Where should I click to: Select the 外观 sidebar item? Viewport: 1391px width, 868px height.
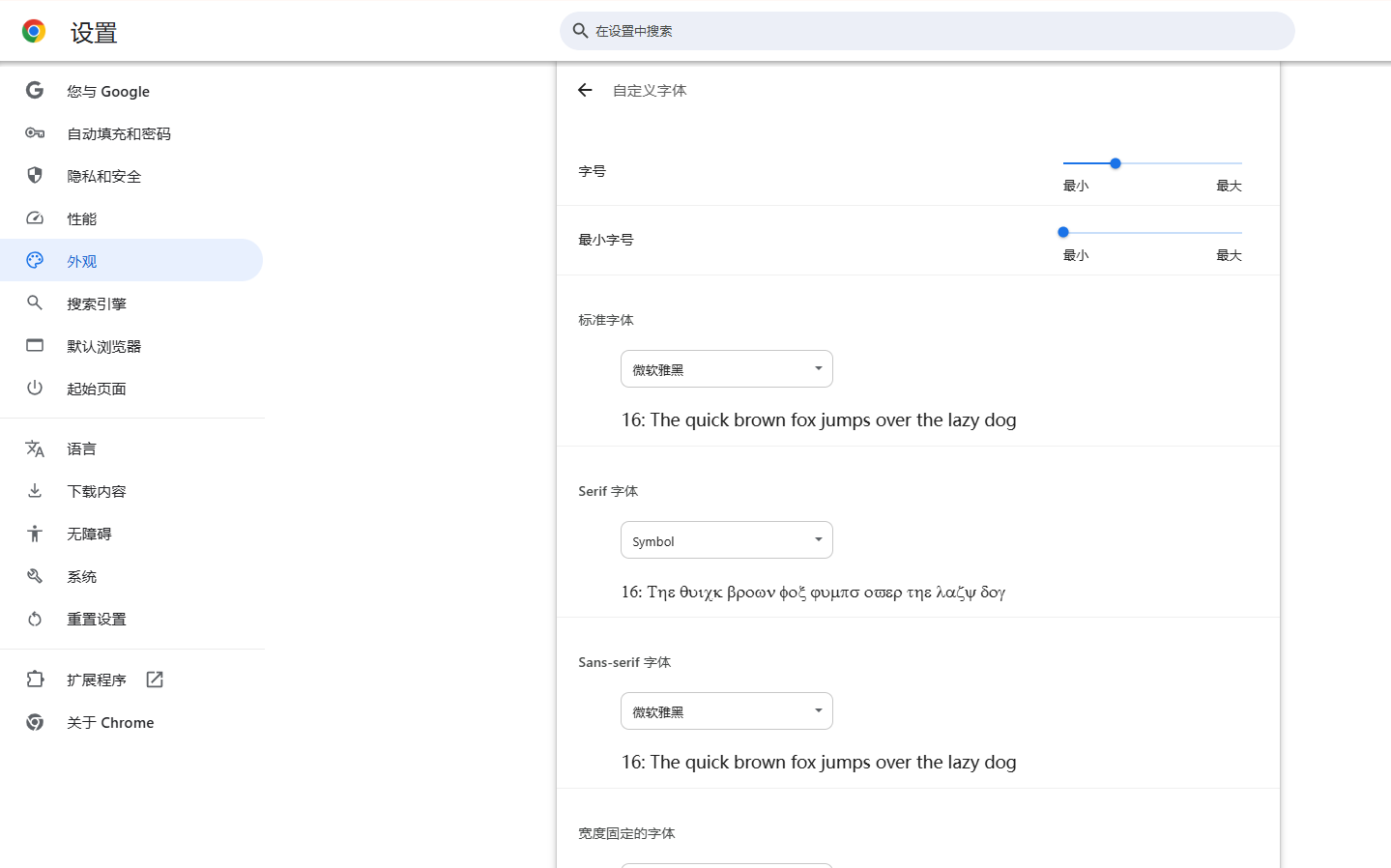pos(131,261)
